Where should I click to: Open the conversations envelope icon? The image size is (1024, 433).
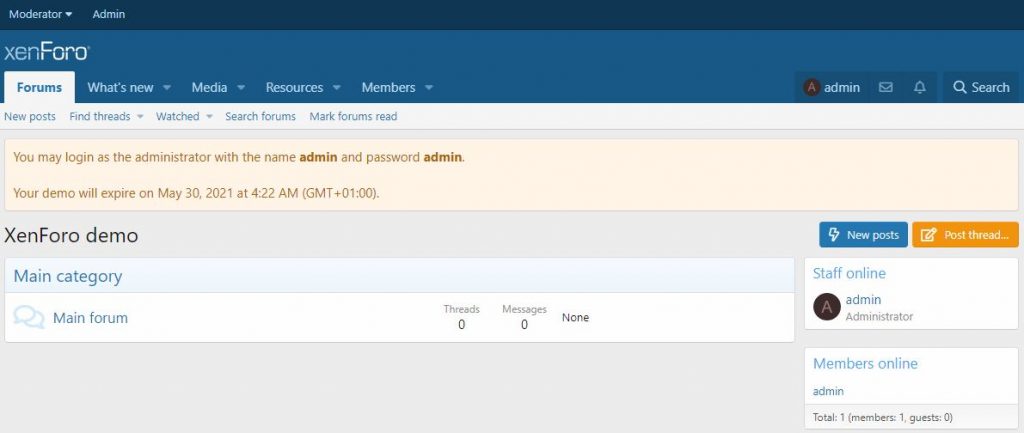point(886,87)
